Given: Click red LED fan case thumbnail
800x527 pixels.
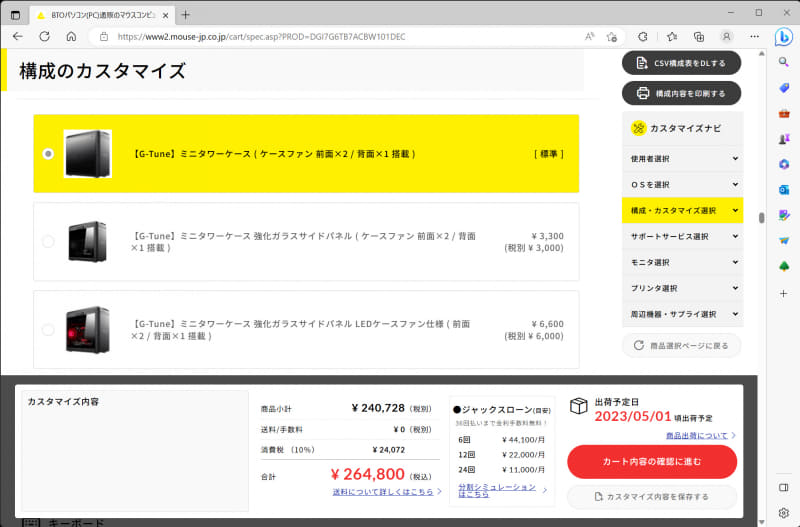Looking at the screenshot, I should pyautogui.click(x=88, y=330).
